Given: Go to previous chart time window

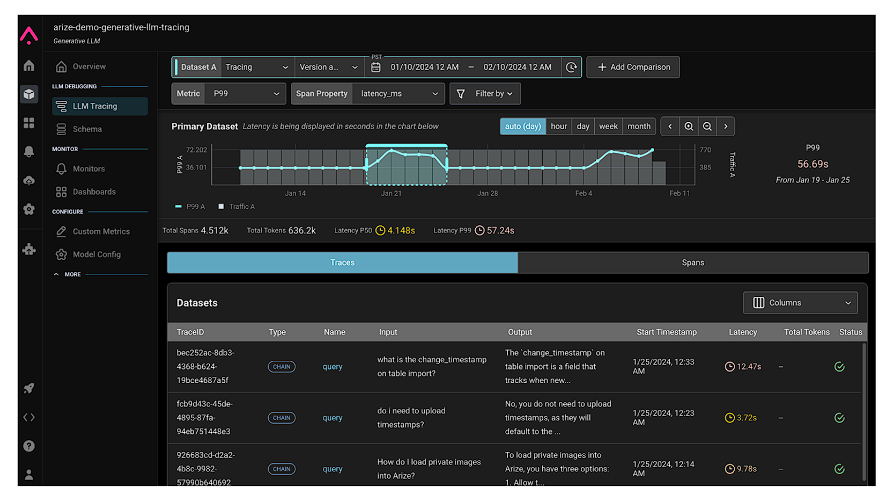Looking at the screenshot, I should [x=670, y=126].
